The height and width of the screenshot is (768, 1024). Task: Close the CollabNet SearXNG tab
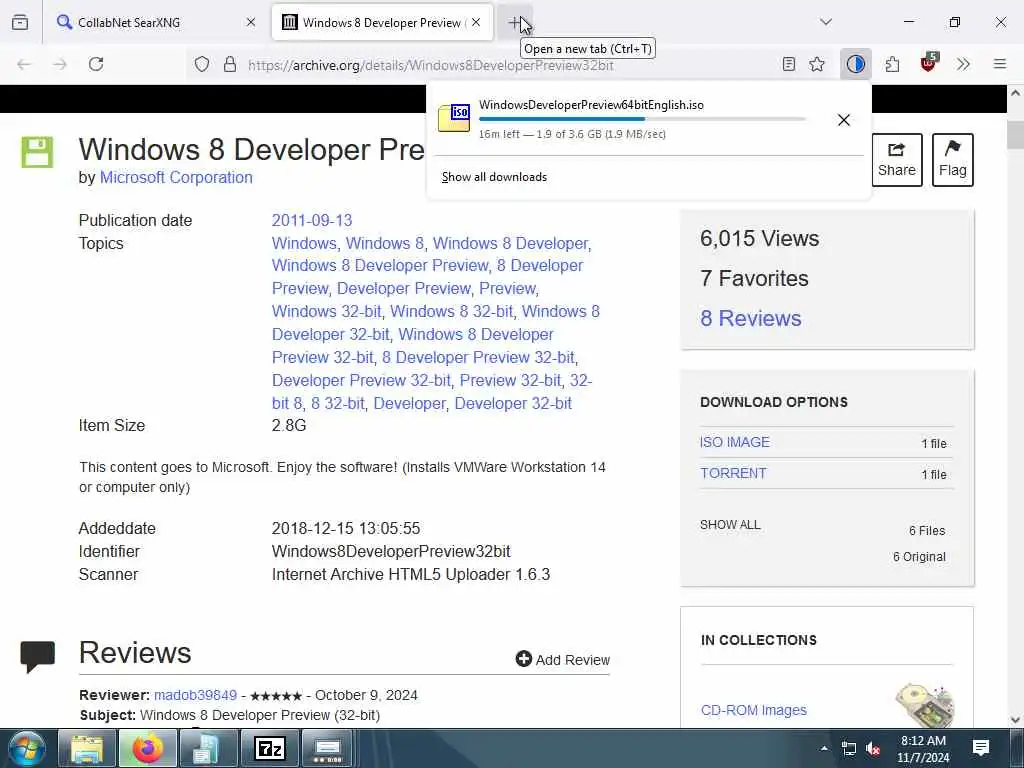pyautogui.click(x=251, y=22)
